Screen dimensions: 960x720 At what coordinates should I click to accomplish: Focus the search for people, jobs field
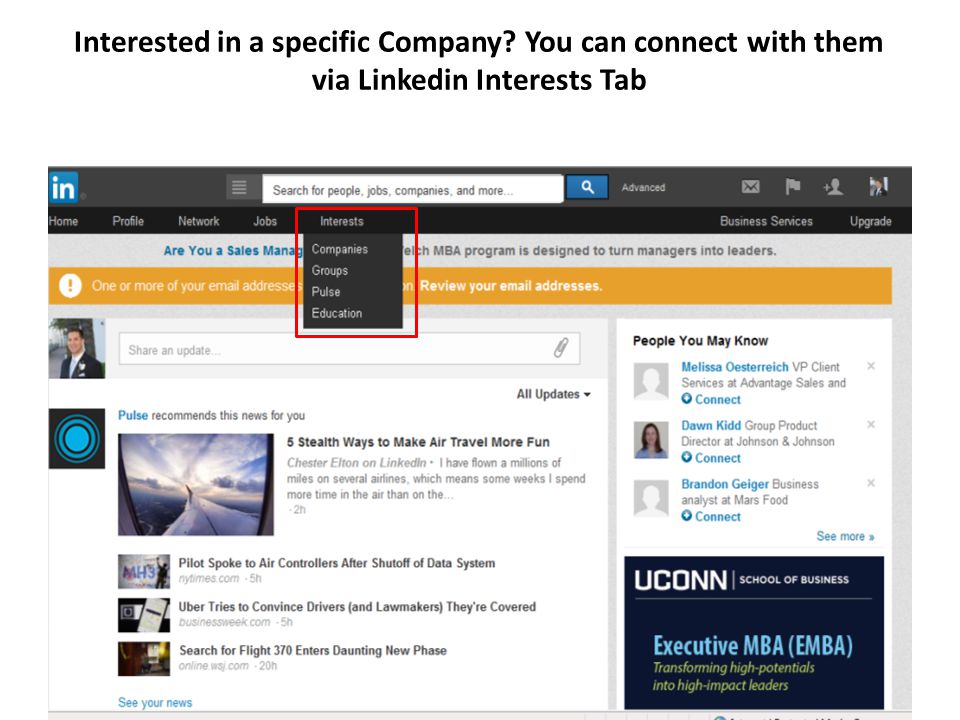[413, 189]
